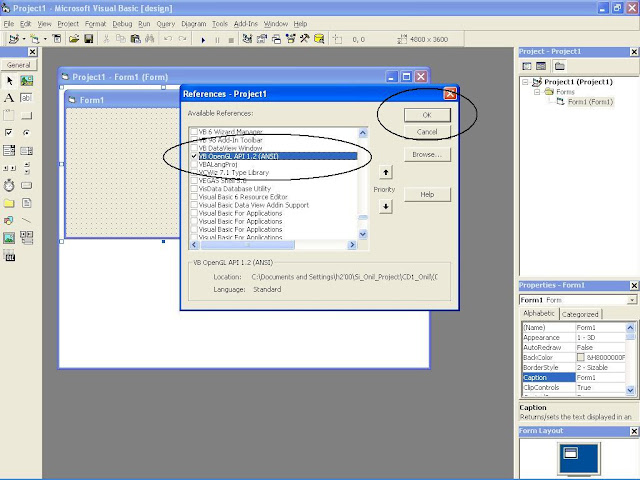
Task: Select the Data control tool
Action: tap(27, 238)
